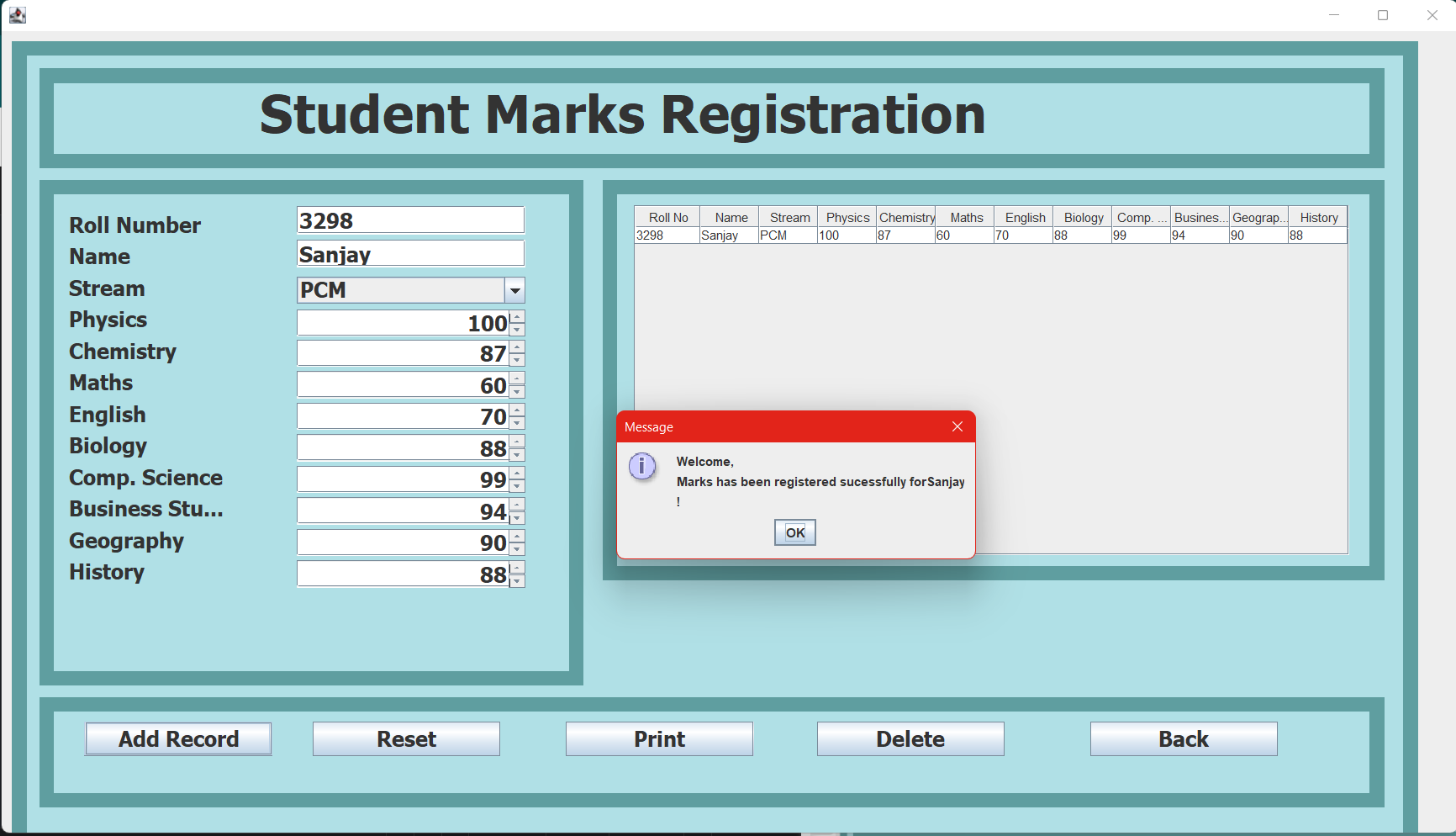Close the main application window
Viewport: 1456px width, 836px height.
[1432, 15]
